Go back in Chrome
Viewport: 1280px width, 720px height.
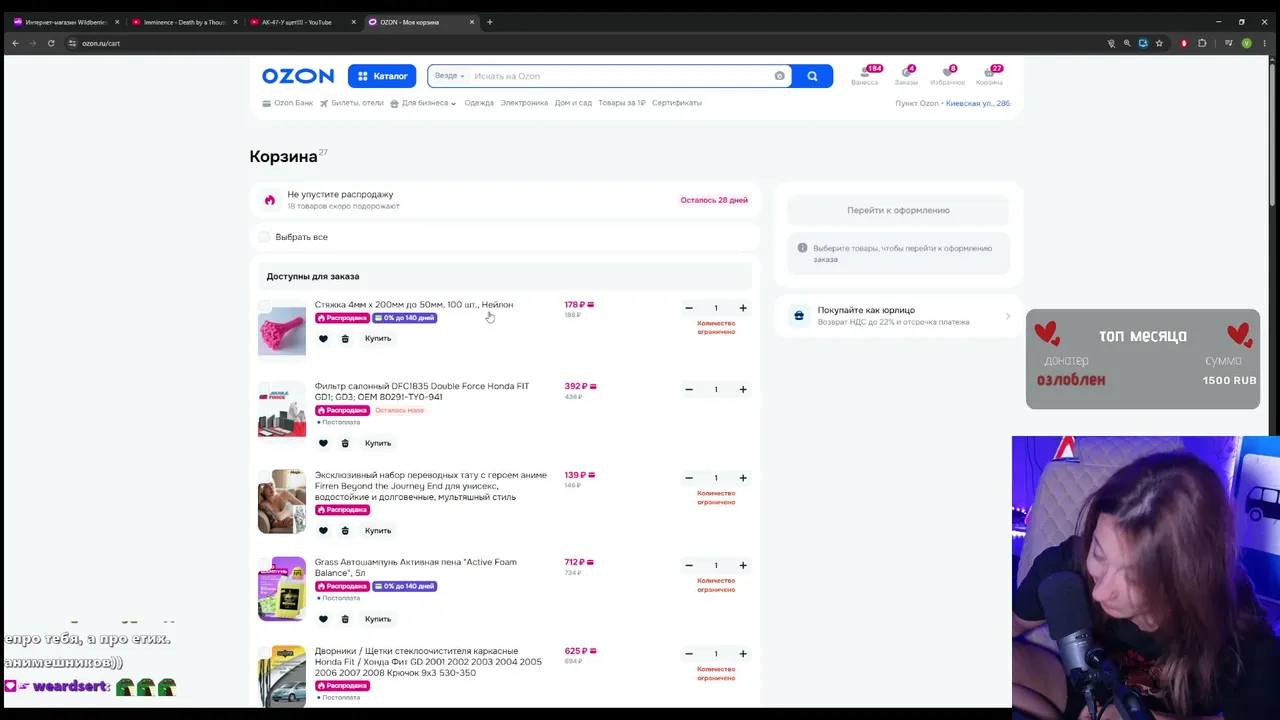[15, 43]
